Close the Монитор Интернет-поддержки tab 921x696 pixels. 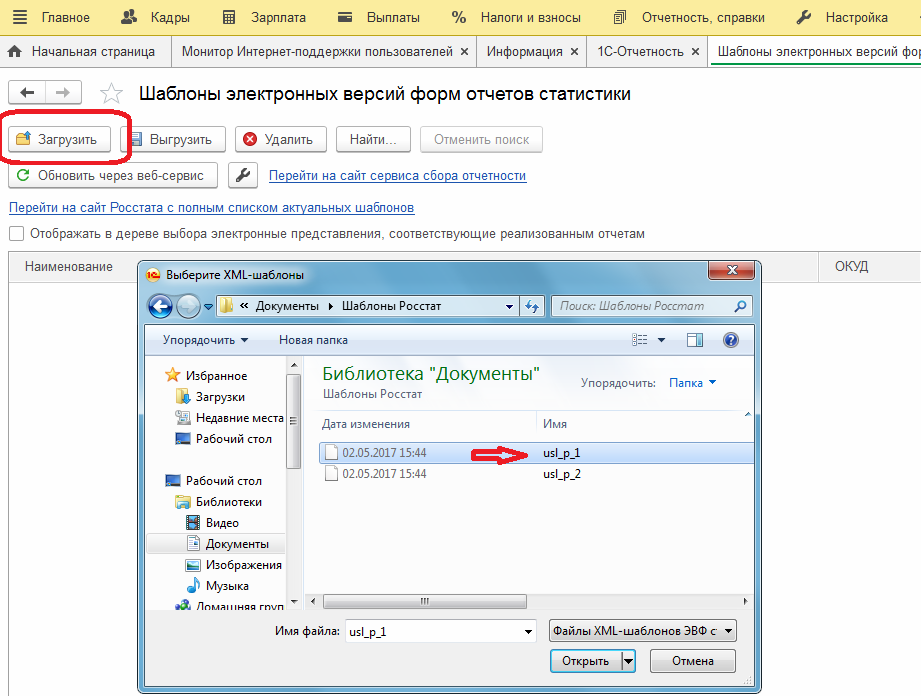point(464,52)
